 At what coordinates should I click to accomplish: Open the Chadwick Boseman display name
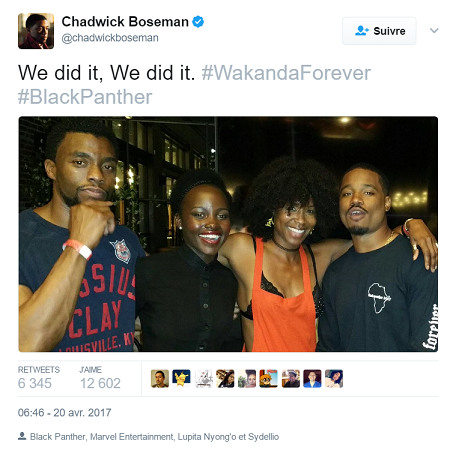pos(125,22)
